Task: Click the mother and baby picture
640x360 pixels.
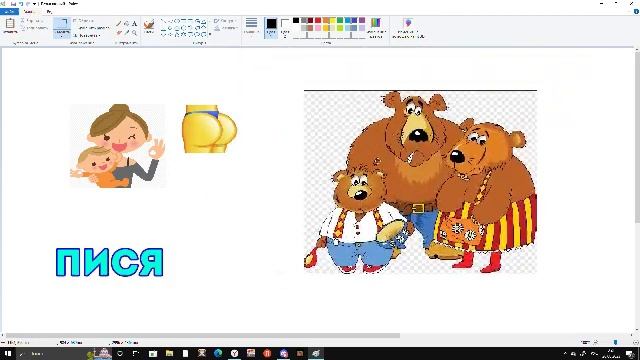Action: tap(118, 146)
